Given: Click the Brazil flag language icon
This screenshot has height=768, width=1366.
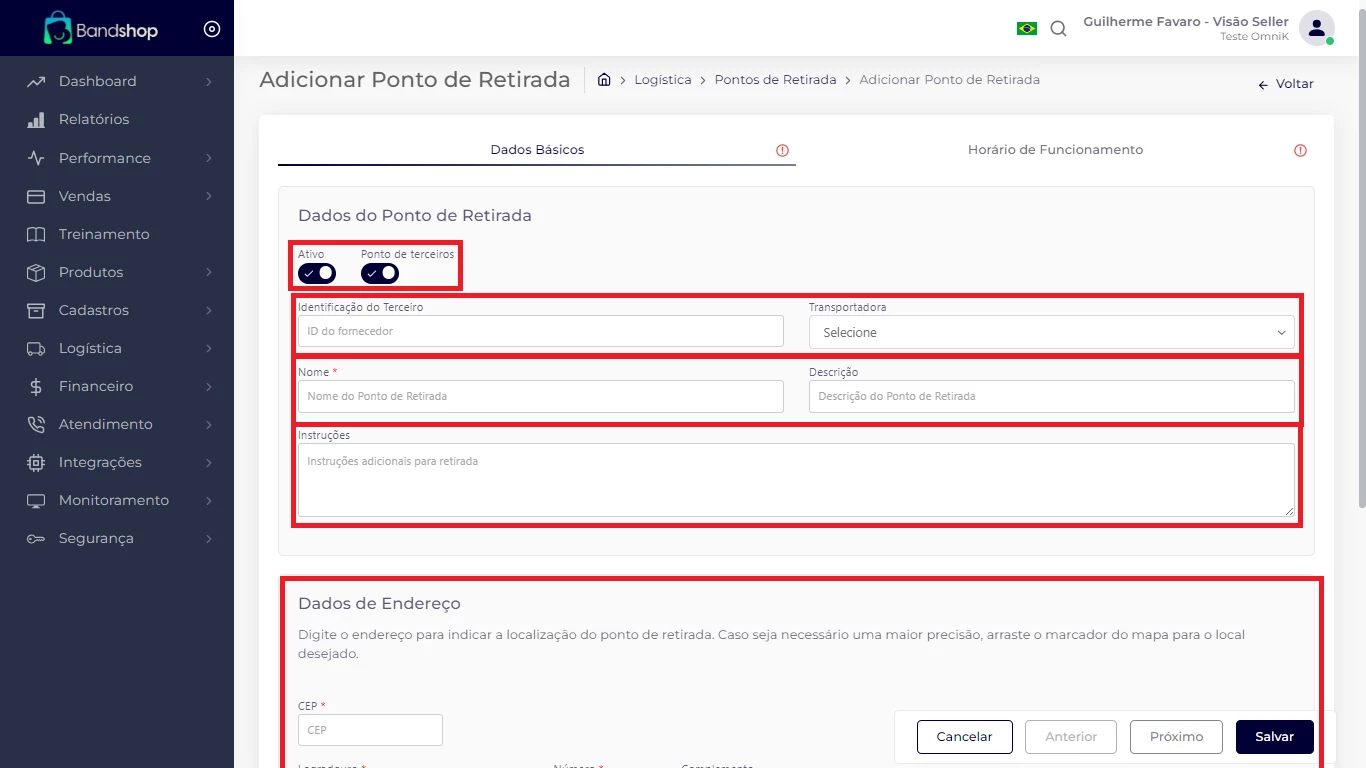Looking at the screenshot, I should 1026,29.
